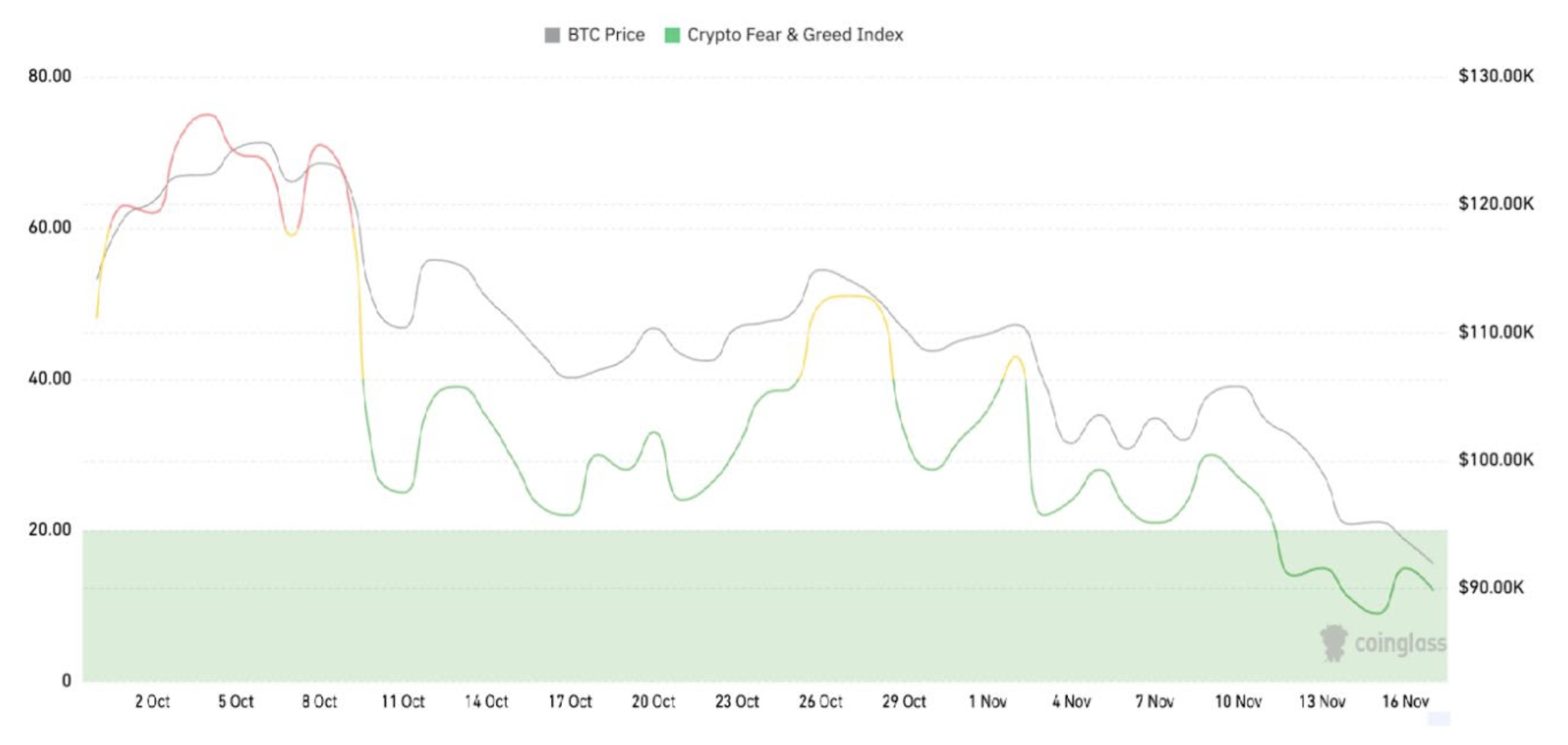This screenshot has height=745, width=1568.
Task: Select the 7 Nov date label
Action: pyautogui.click(x=1154, y=701)
